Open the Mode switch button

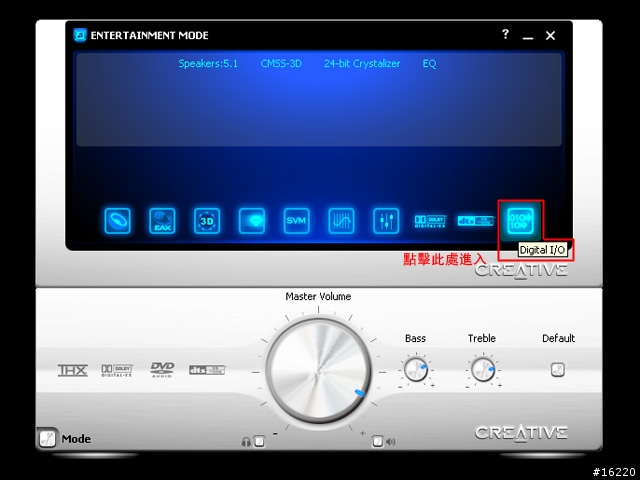(x=48, y=439)
